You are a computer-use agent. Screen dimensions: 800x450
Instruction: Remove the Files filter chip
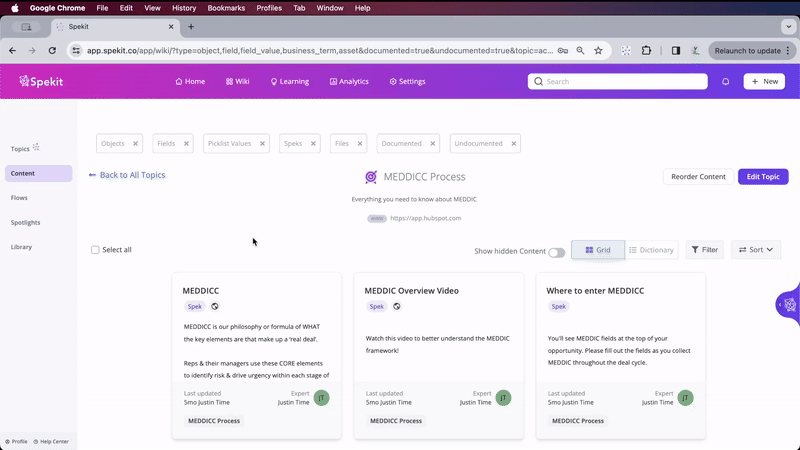pyautogui.click(x=360, y=143)
